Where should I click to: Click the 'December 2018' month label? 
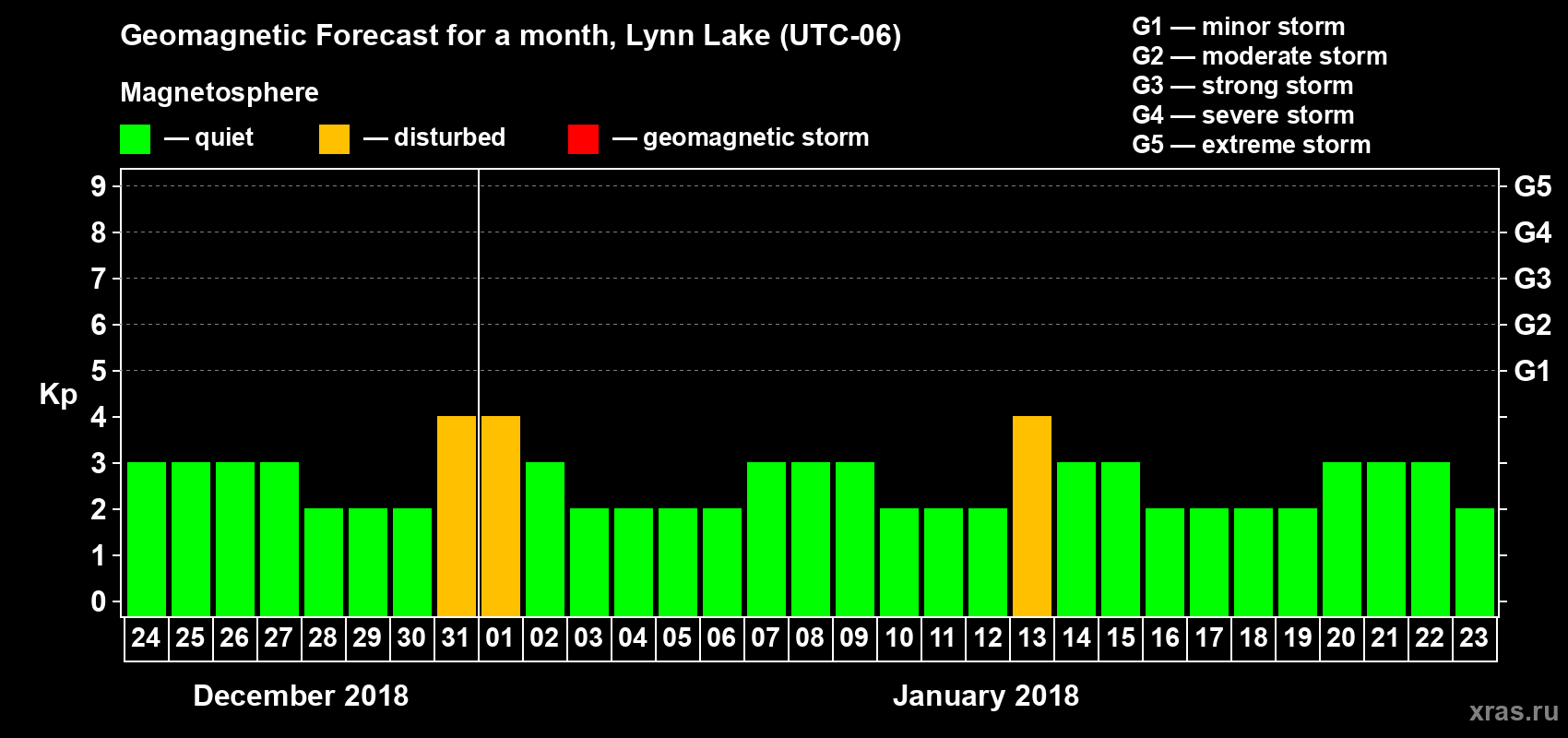(x=301, y=696)
